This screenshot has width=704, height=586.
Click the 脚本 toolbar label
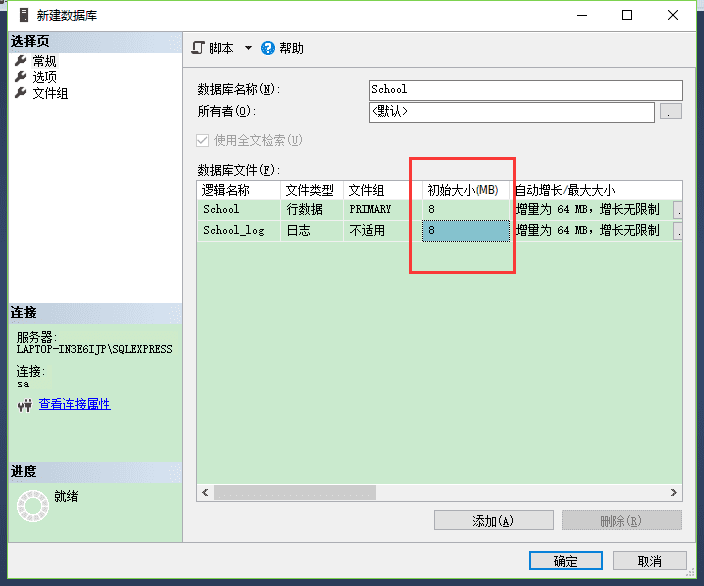221,48
